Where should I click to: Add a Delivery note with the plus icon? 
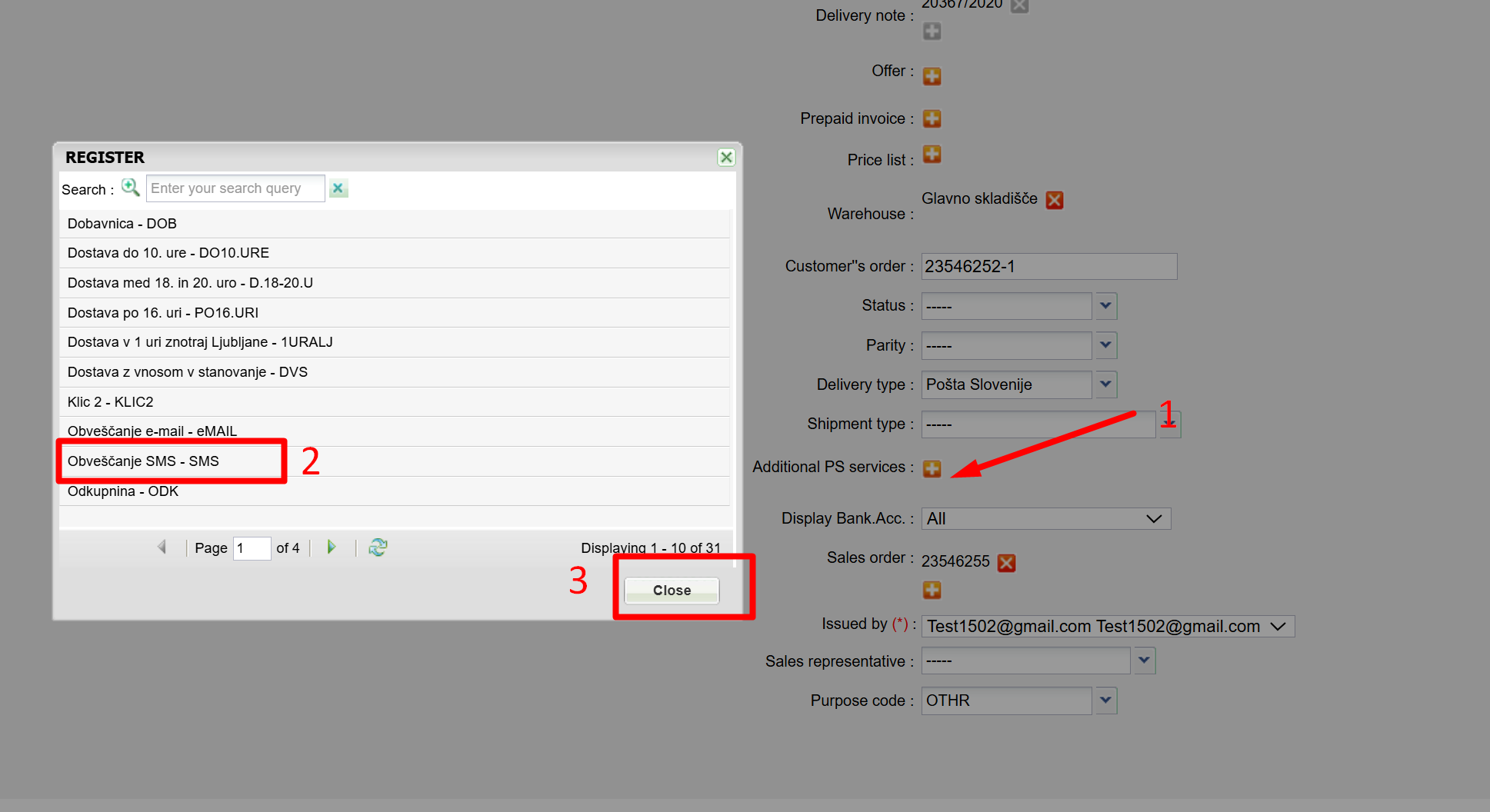(x=932, y=32)
